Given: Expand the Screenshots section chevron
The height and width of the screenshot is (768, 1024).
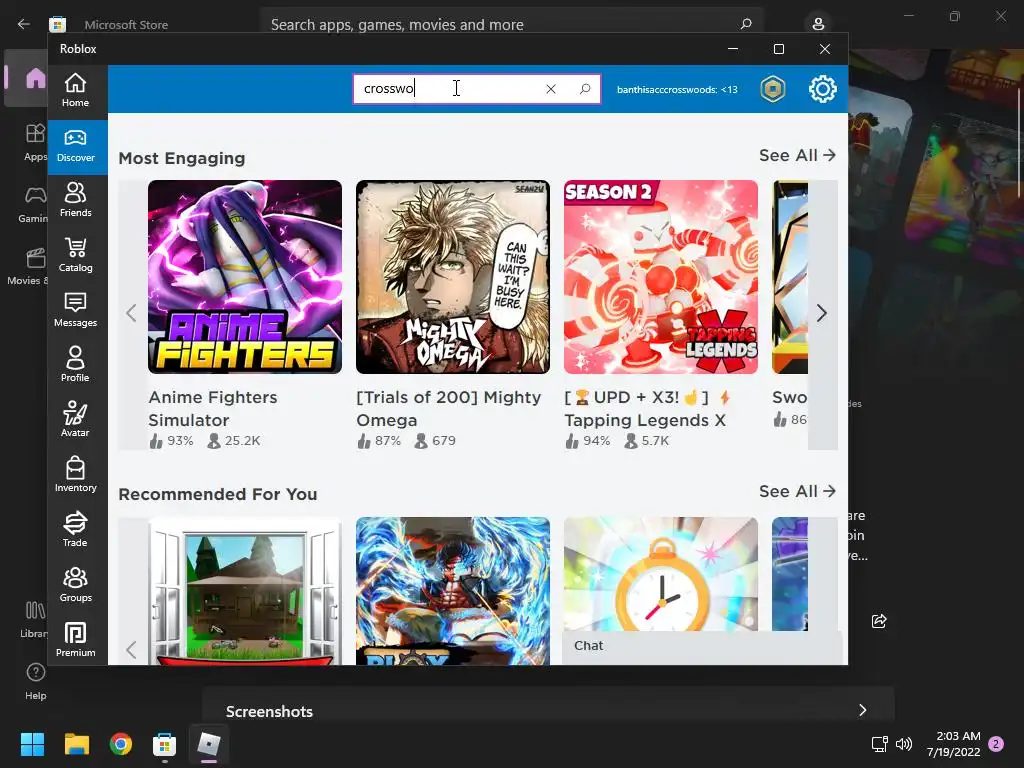Looking at the screenshot, I should [x=863, y=710].
